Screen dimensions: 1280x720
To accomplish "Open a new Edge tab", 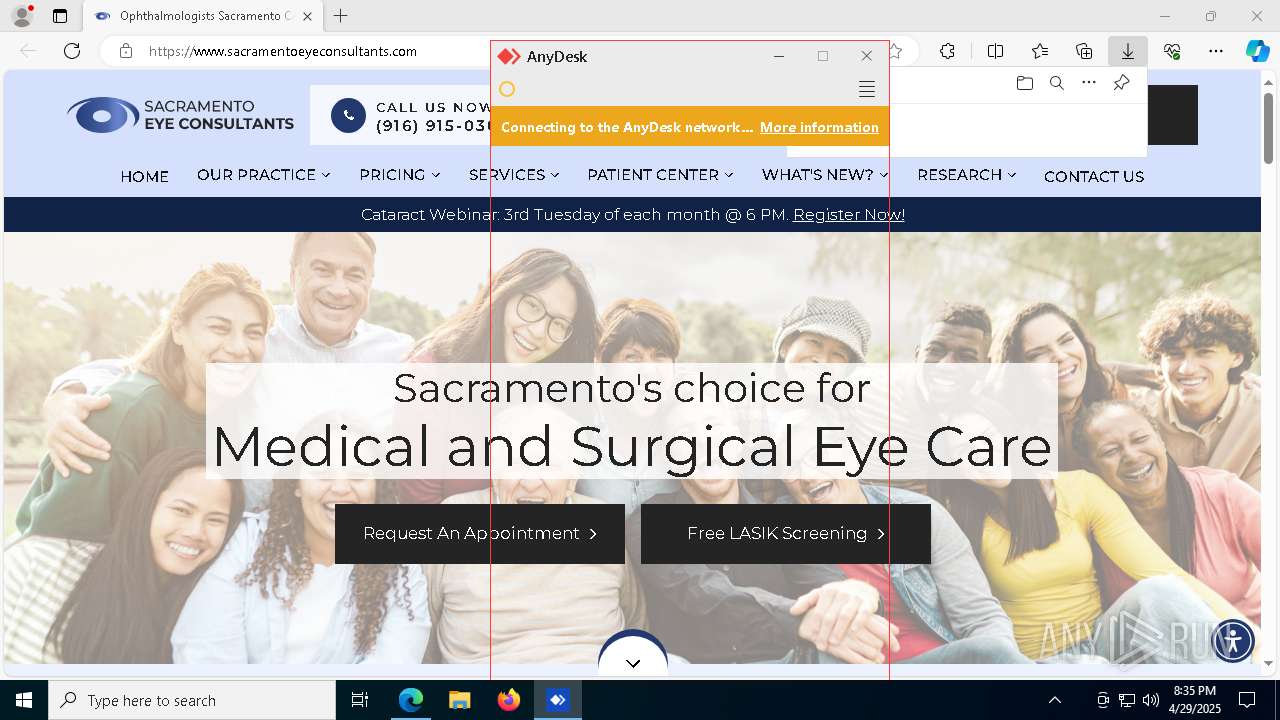I will [x=341, y=16].
